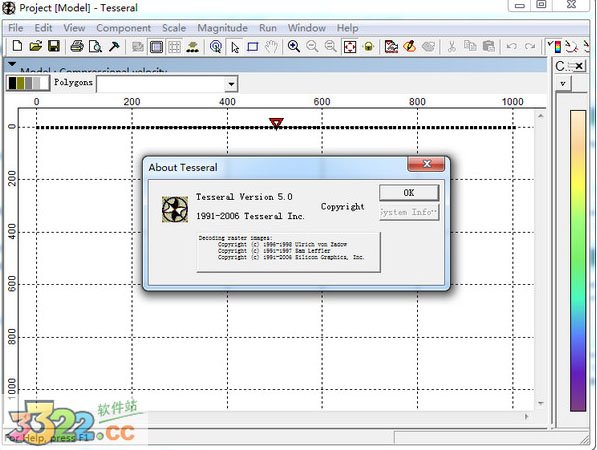597x450 pixels.
Task: Click OK in the About Tesseral dialog
Action: pos(409,193)
